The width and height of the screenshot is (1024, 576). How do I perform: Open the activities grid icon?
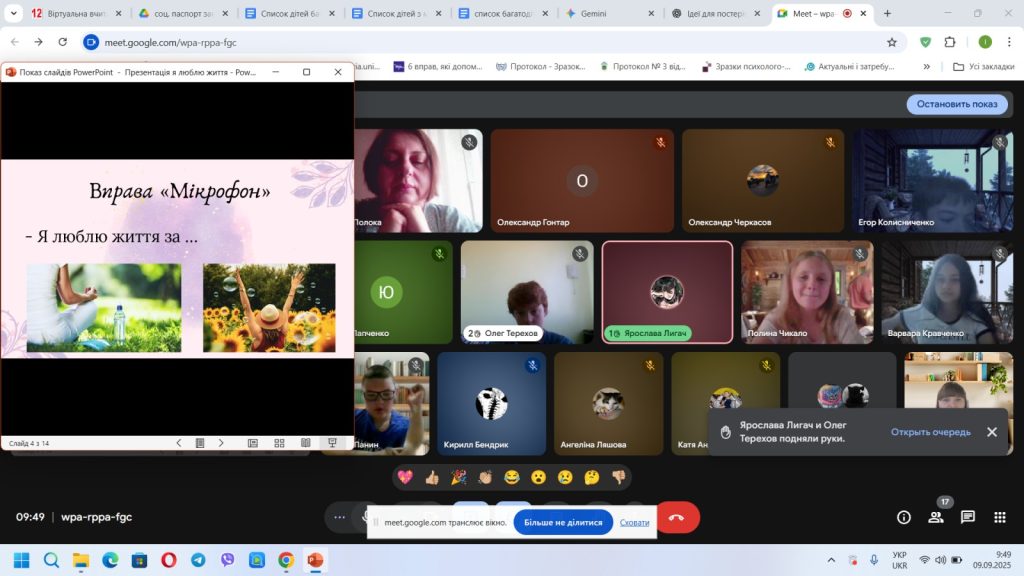(1000, 517)
